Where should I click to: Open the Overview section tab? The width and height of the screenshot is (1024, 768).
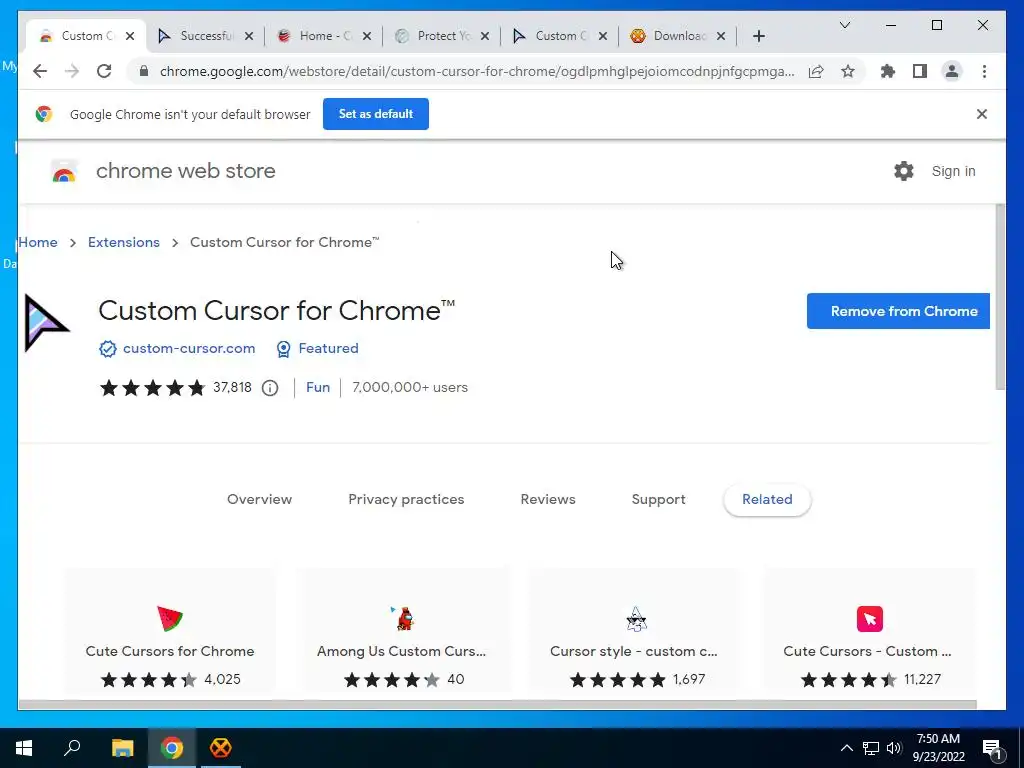[259, 500]
